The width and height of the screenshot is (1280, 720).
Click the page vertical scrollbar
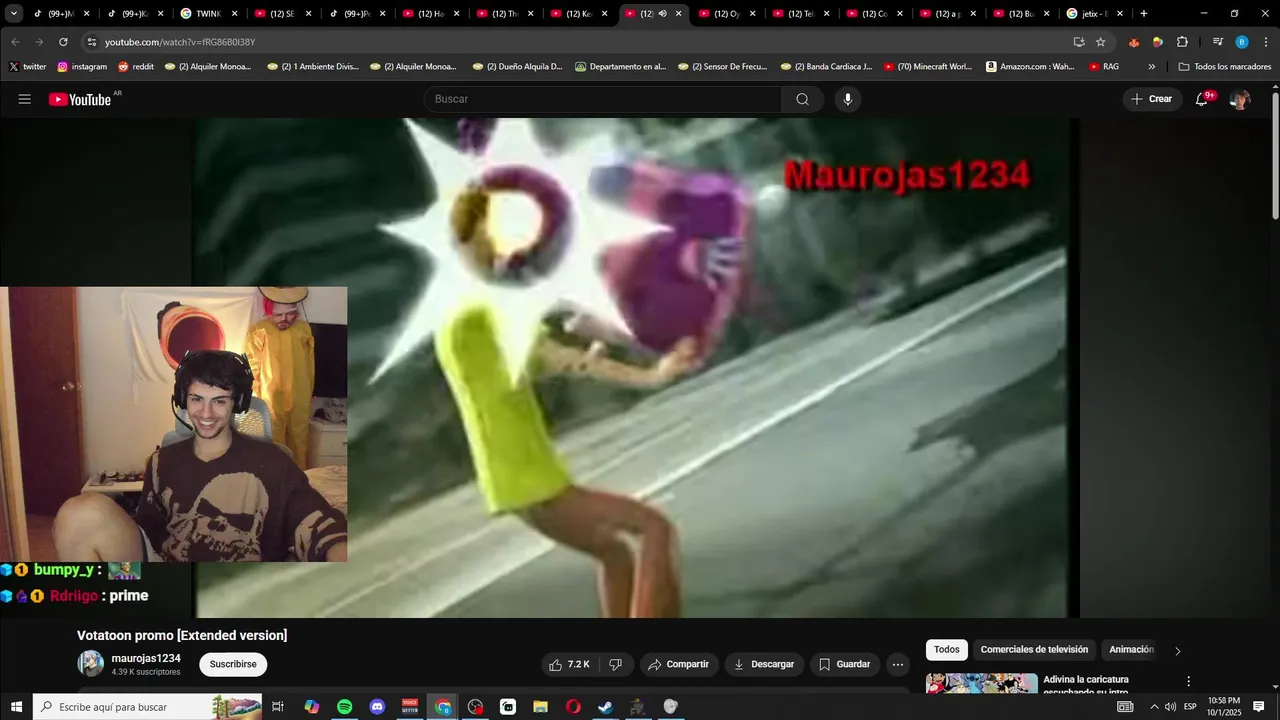[x=1275, y=155]
